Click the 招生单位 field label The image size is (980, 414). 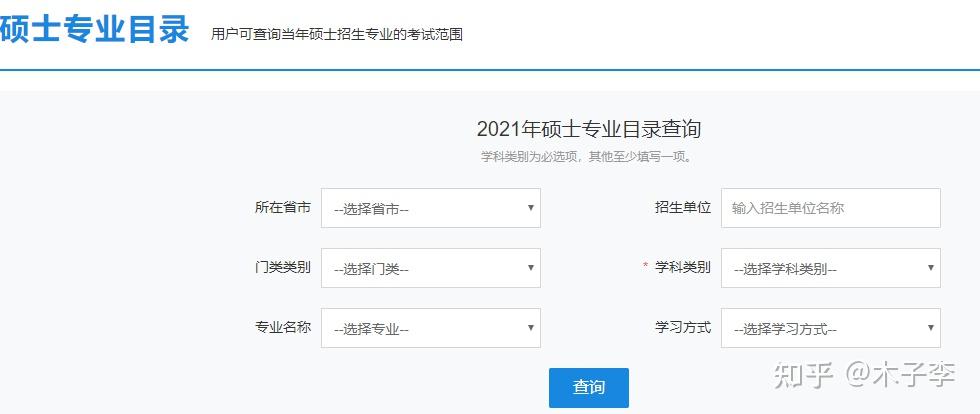click(x=682, y=208)
